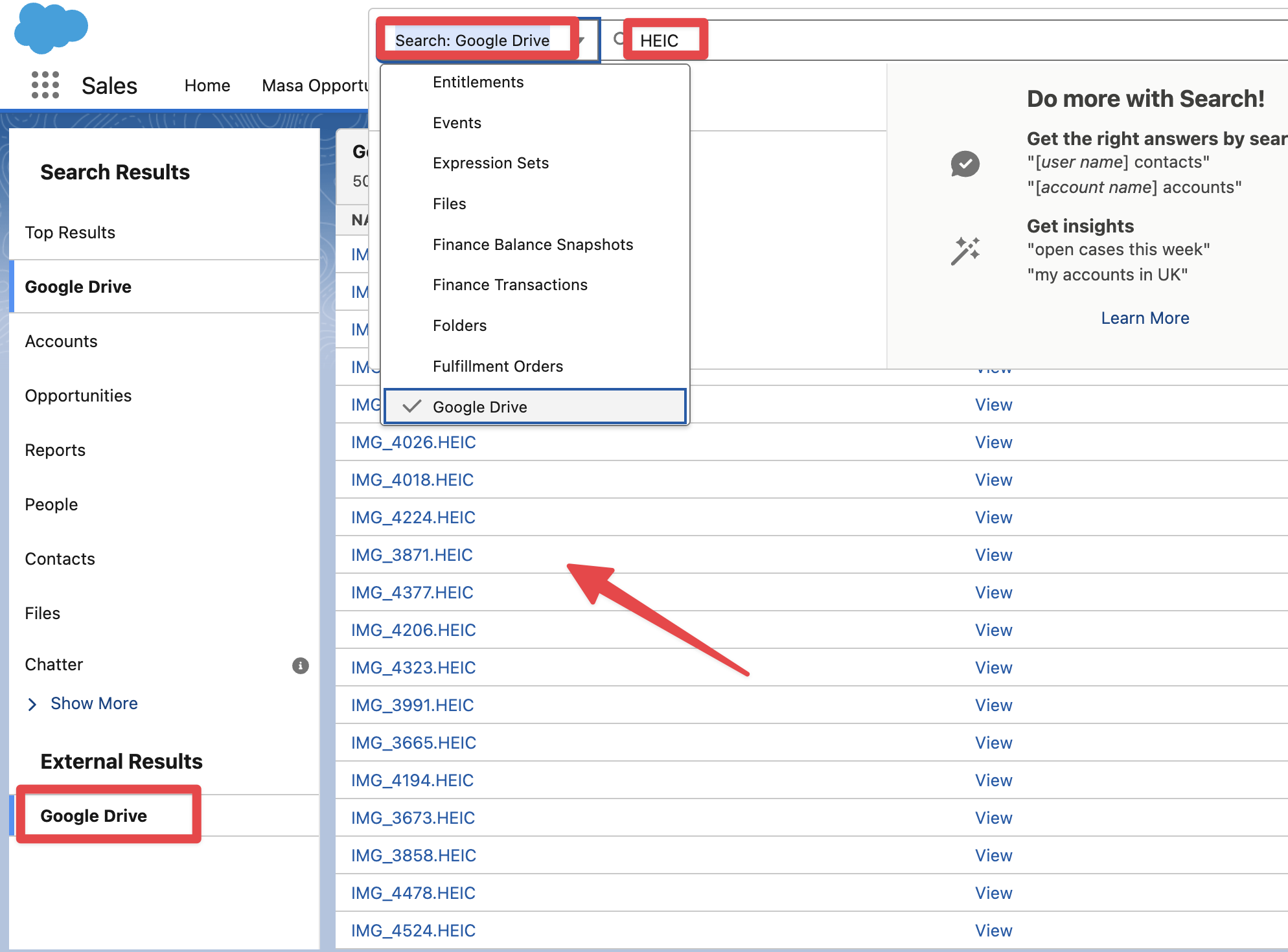This screenshot has width=1288, height=952.
Task: Click the Salesforce cloud logo
Action: pos(51,28)
